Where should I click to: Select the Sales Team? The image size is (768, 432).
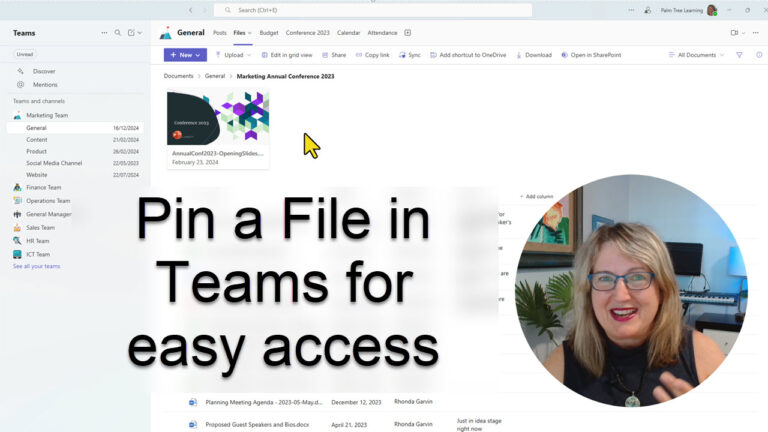[40, 228]
